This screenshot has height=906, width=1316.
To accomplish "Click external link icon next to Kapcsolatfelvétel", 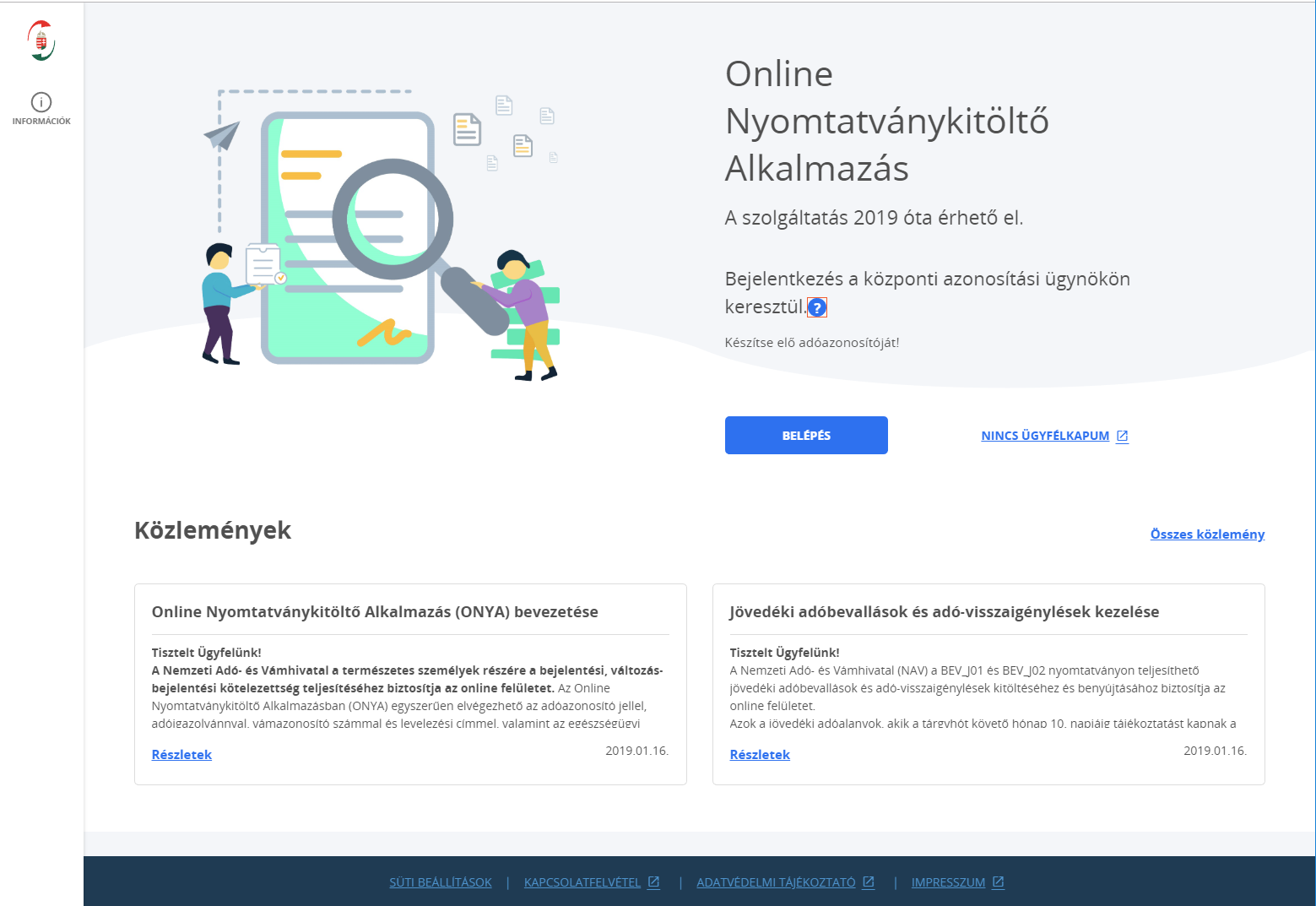I will click(x=653, y=882).
